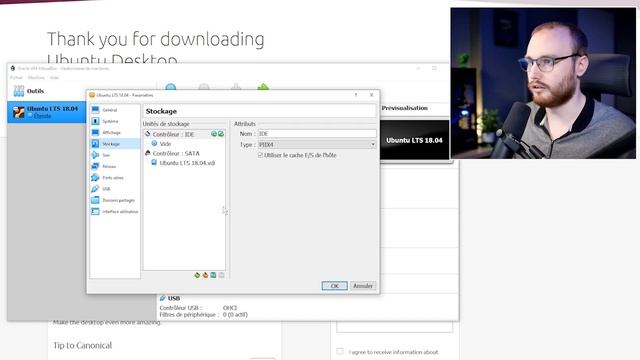Screen dimensions: 640x360
Task: Click the Ubuntu LTS 18.04 preview thumbnail
Action: pyautogui.click(x=414, y=140)
